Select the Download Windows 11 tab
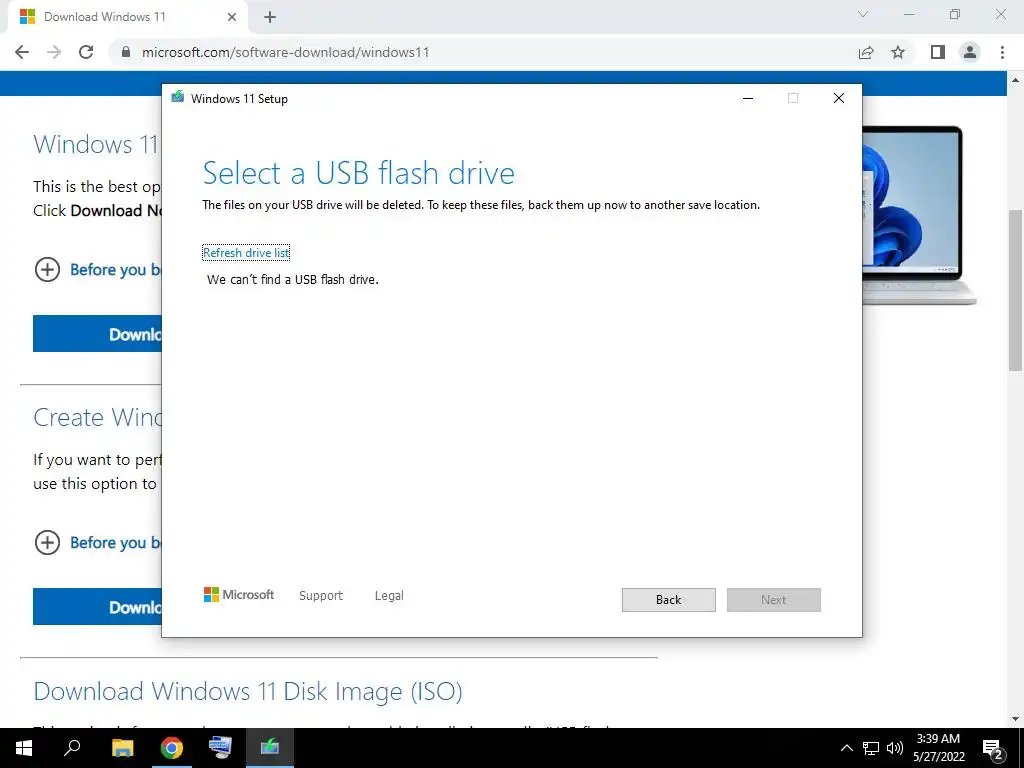Screen dimensions: 1024x768 (127, 17)
